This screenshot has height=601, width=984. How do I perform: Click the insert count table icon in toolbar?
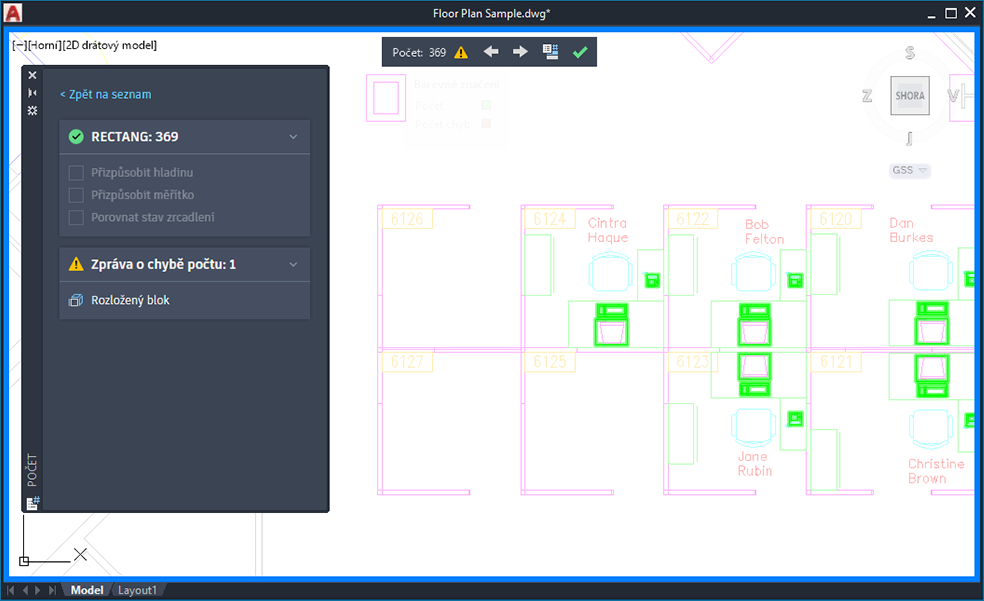pyautogui.click(x=550, y=51)
